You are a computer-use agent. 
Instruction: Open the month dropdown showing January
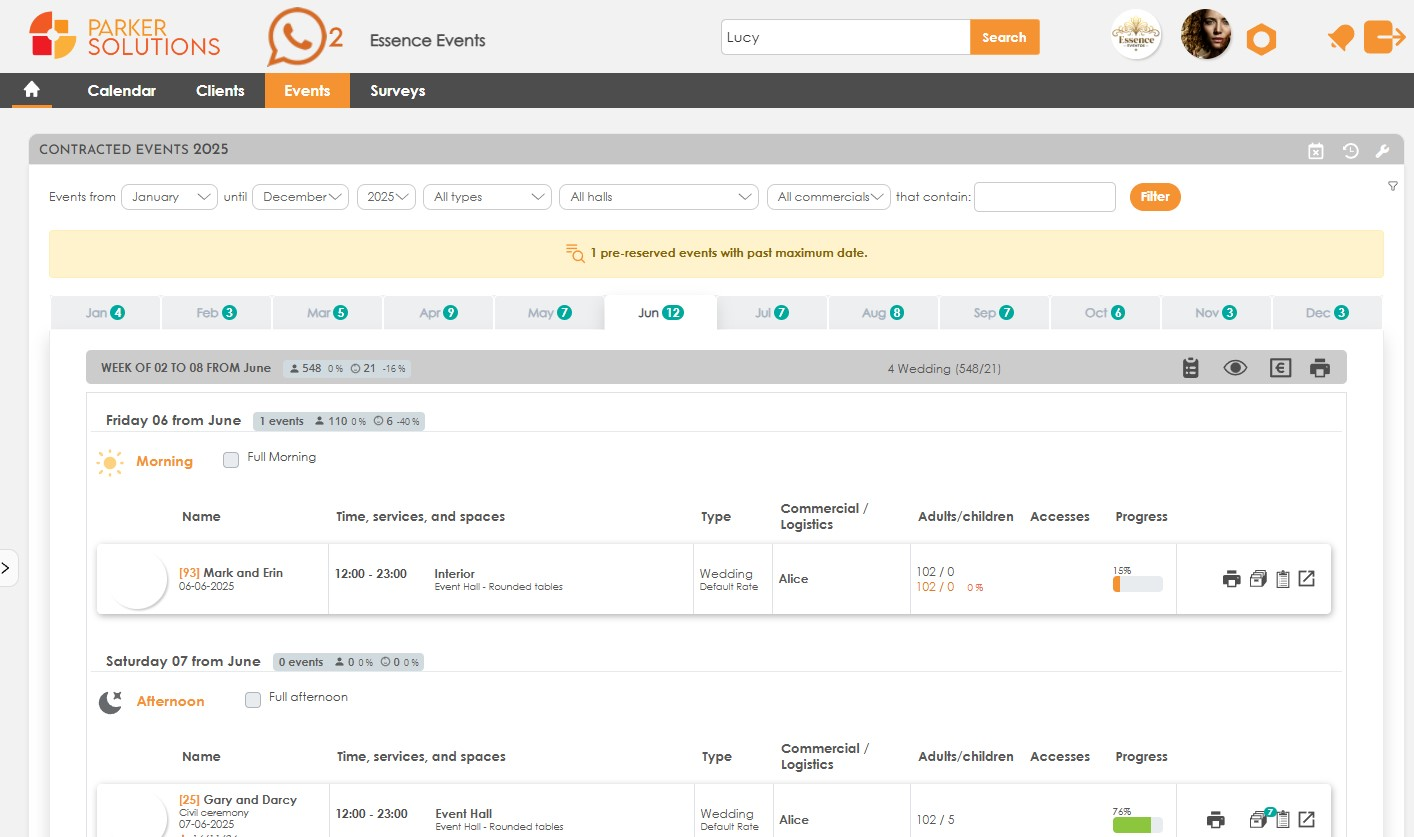[169, 197]
